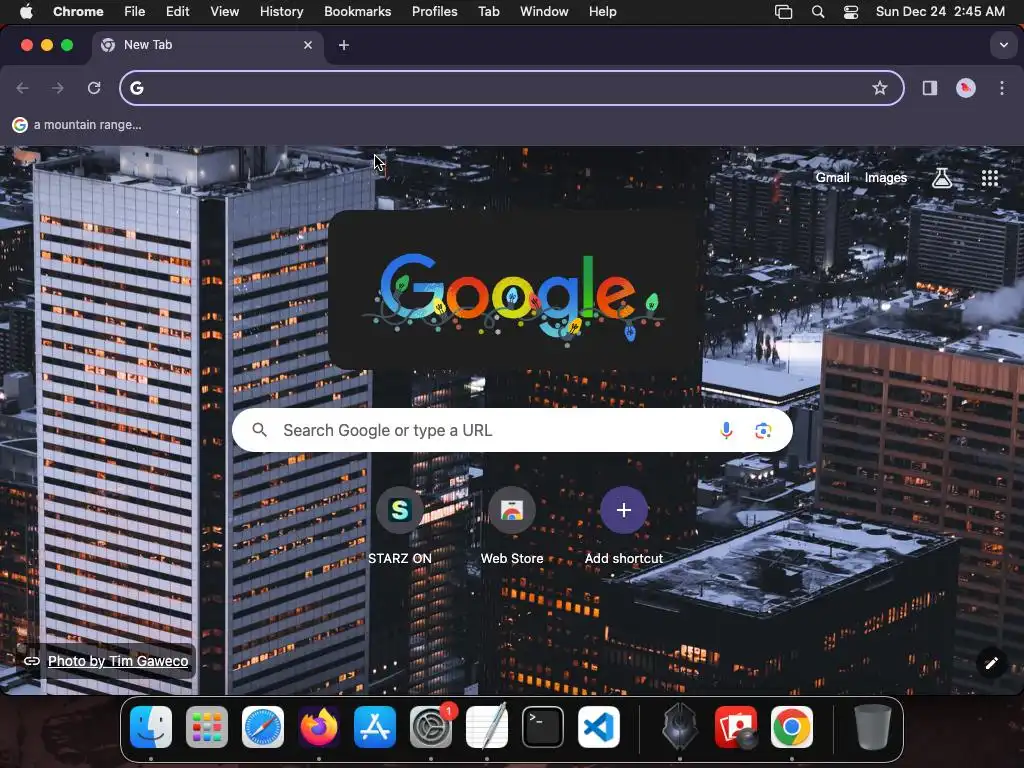The height and width of the screenshot is (768, 1024).
Task: Open the Chrome menu in menu bar
Action: (78, 12)
